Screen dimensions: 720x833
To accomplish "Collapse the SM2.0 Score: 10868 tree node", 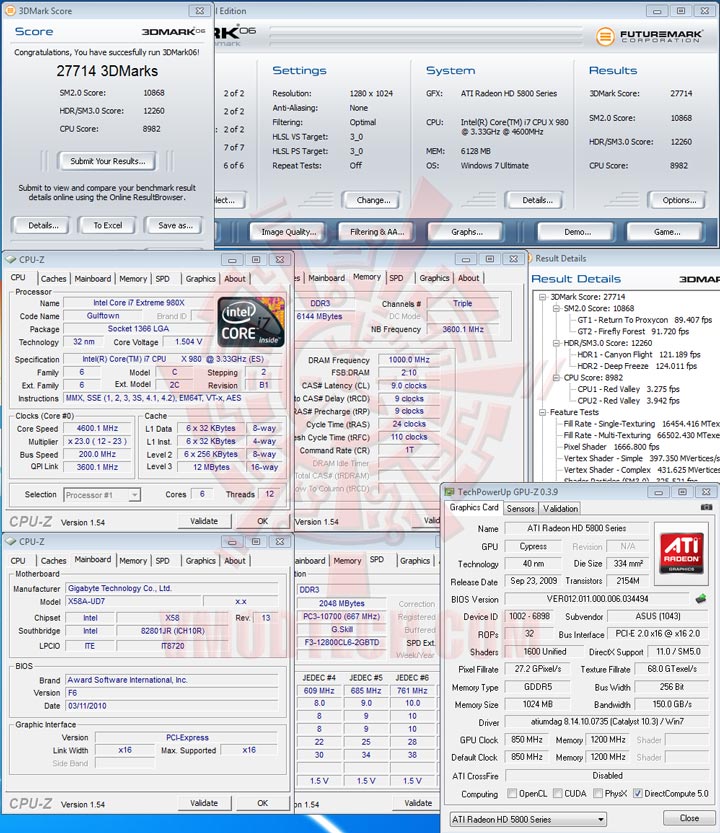I will point(556,309).
